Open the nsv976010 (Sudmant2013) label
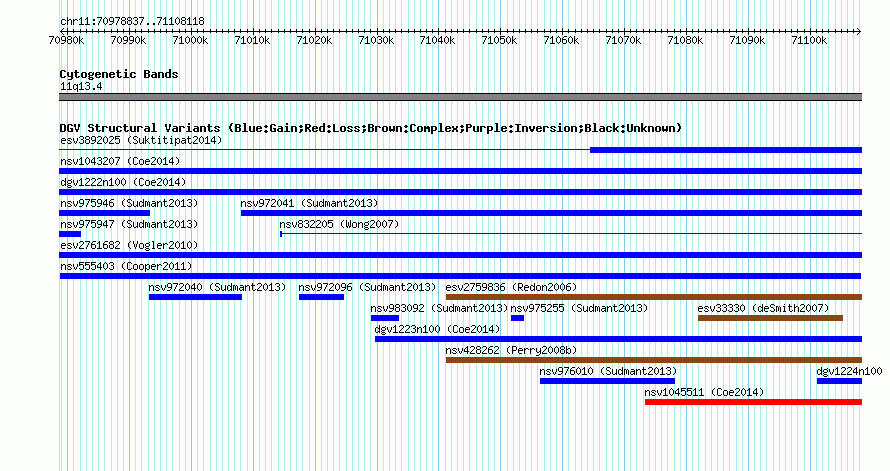 pyautogui.click(x=608, y=371)
